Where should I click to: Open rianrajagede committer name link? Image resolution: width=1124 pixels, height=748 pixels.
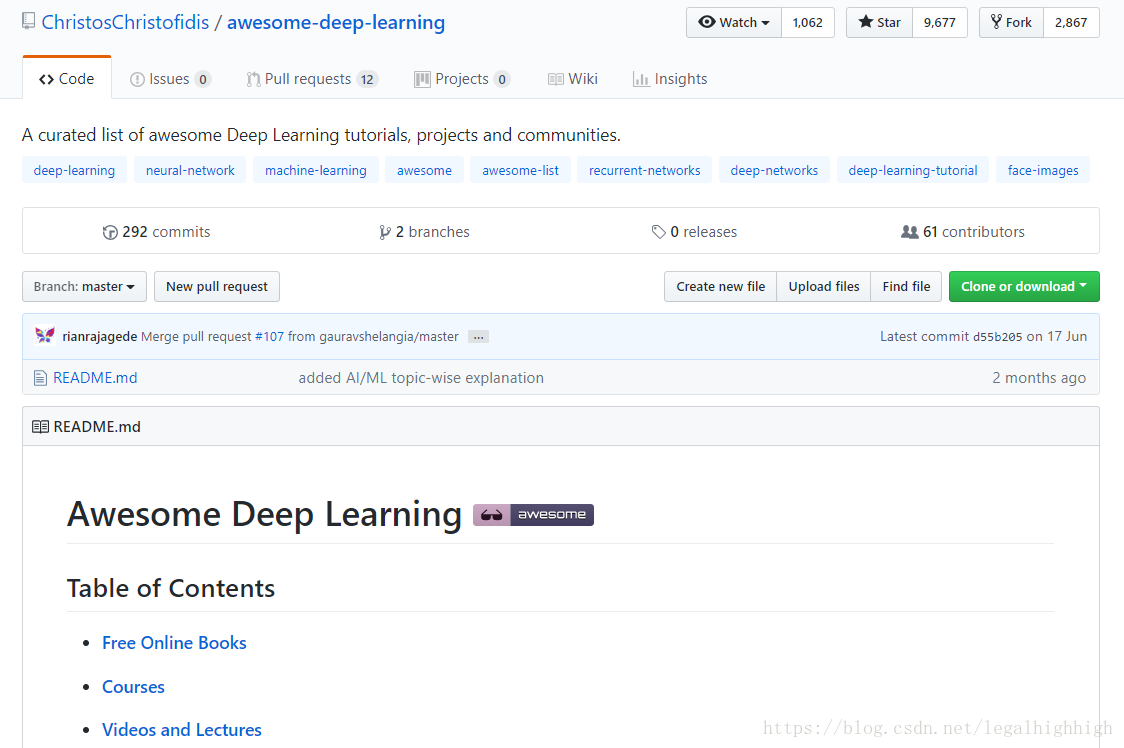coord(100,336)
